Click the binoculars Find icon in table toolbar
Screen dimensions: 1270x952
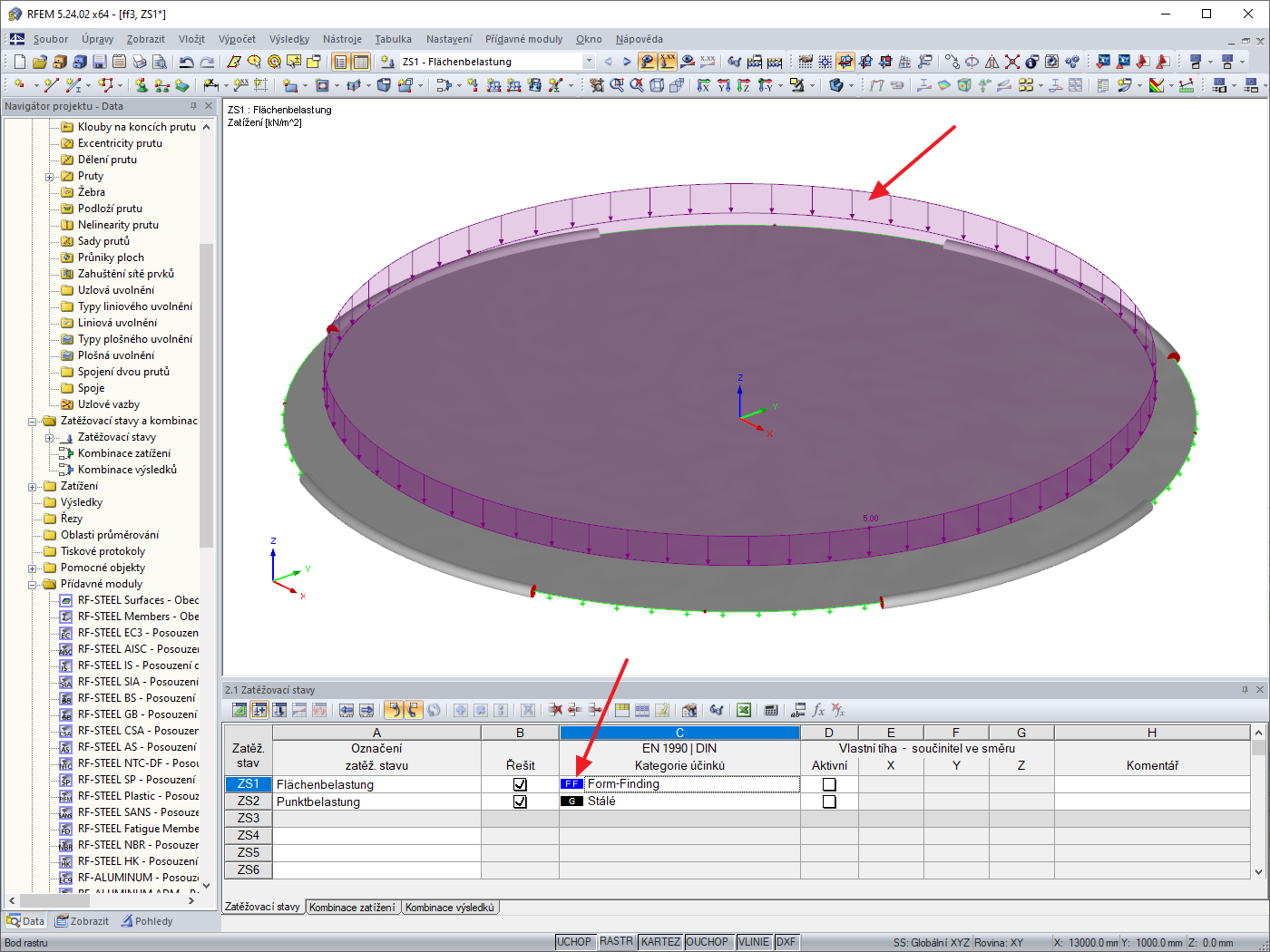point(717,710)
